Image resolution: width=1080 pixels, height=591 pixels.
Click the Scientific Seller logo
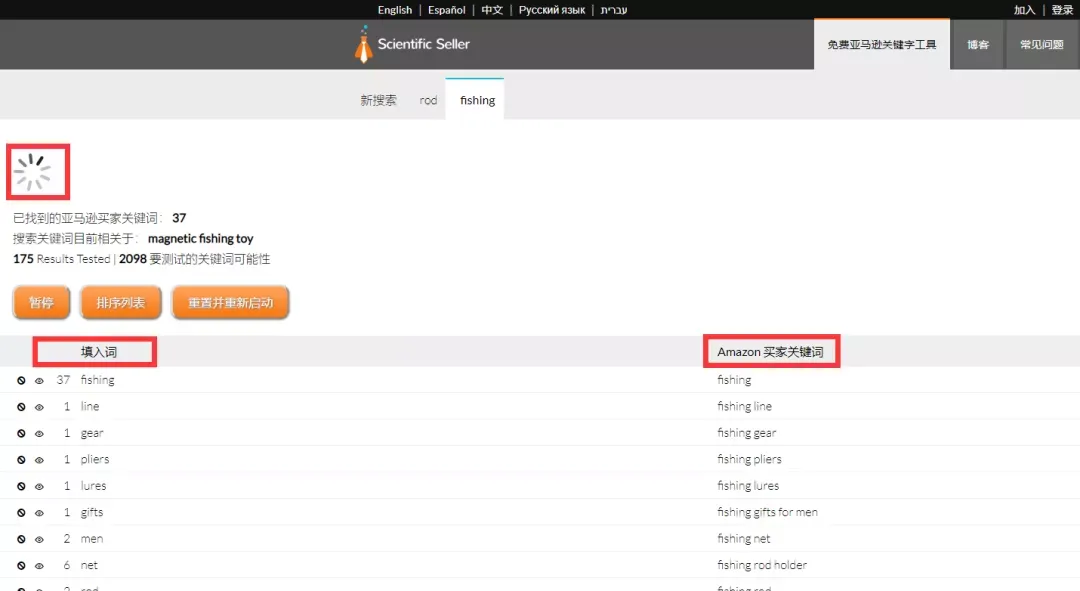(x=412, y=44)
